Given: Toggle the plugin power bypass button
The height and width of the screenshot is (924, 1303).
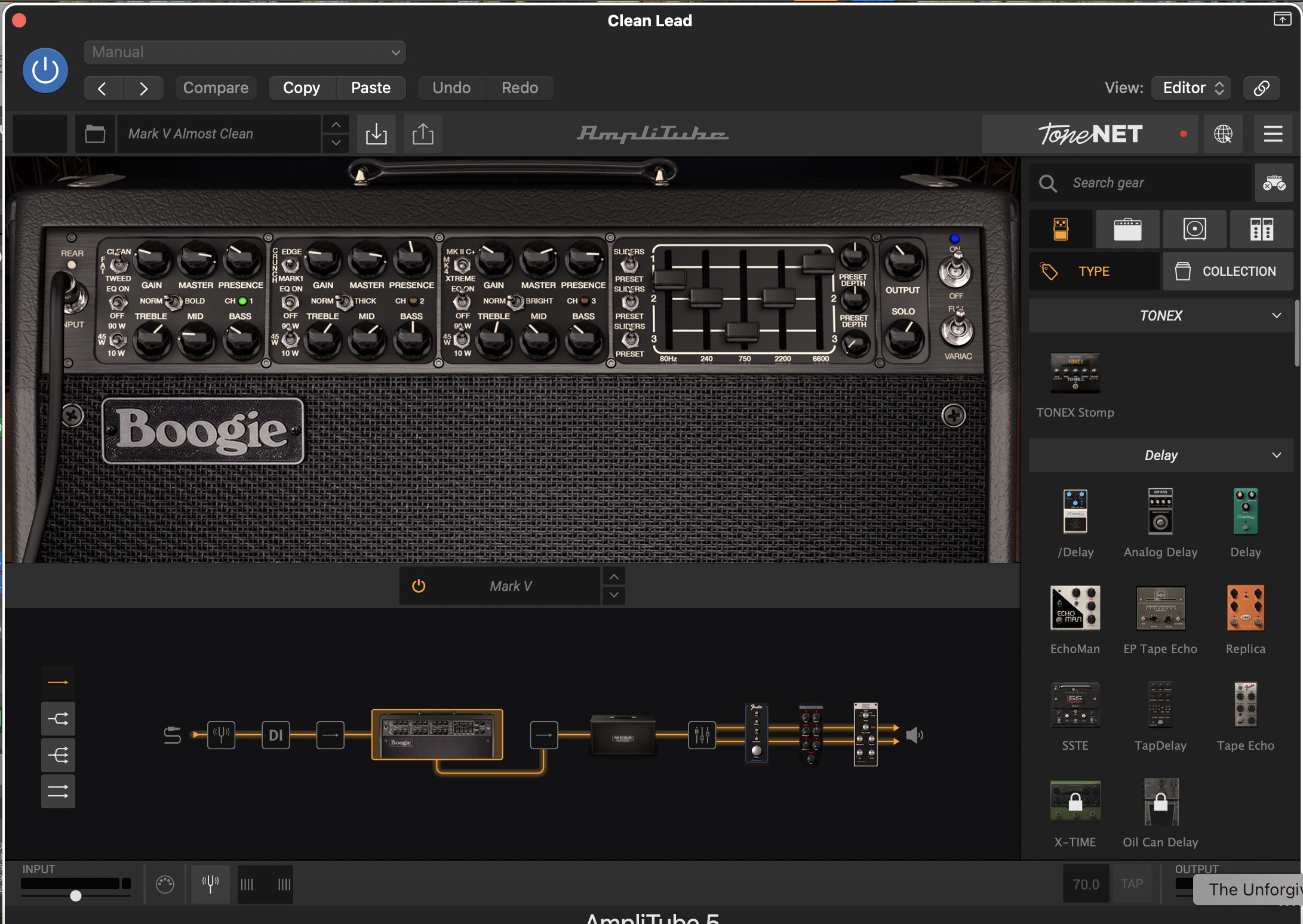Looking at the screenshot, I should pos(45,70).
